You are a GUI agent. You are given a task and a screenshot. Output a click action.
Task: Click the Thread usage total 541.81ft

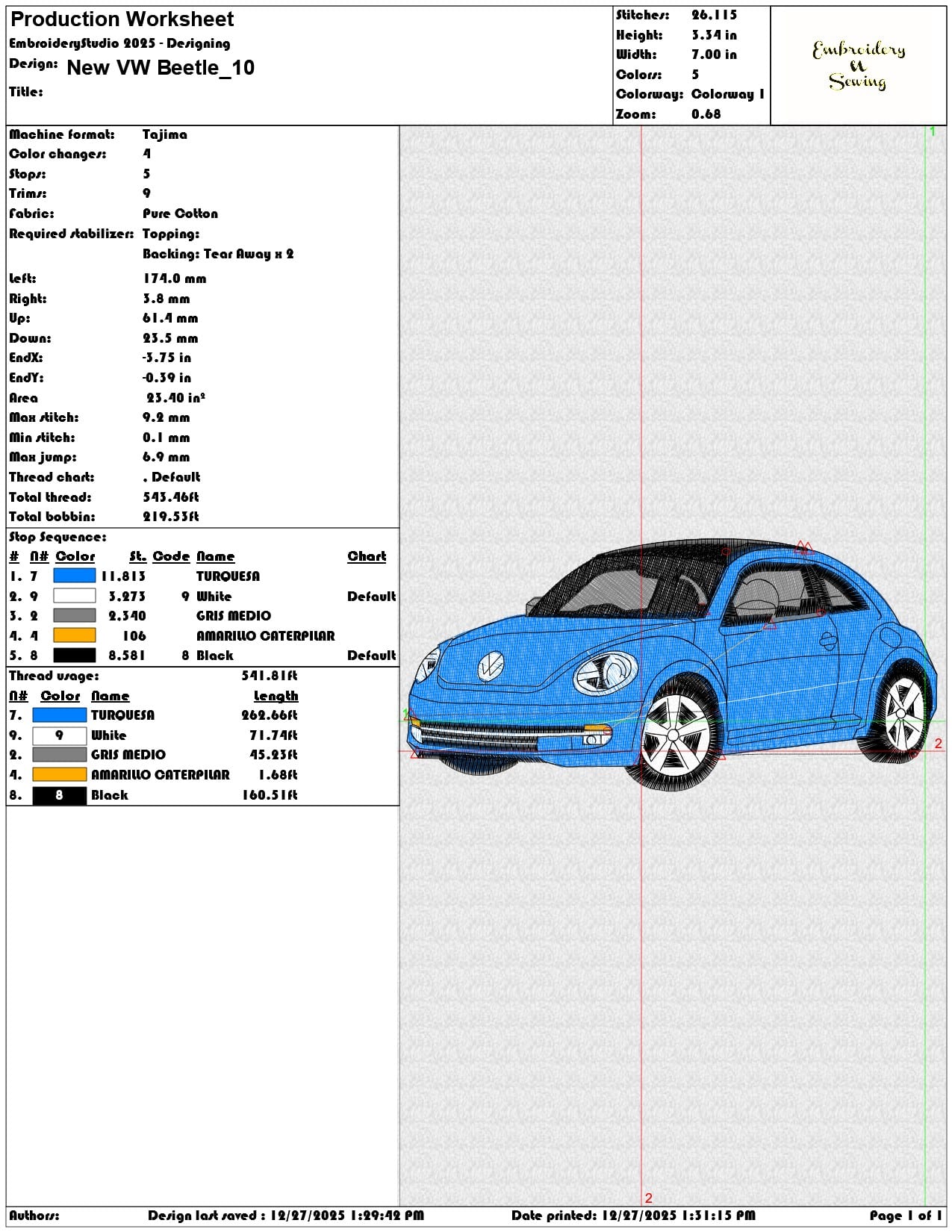coord(270,676)
